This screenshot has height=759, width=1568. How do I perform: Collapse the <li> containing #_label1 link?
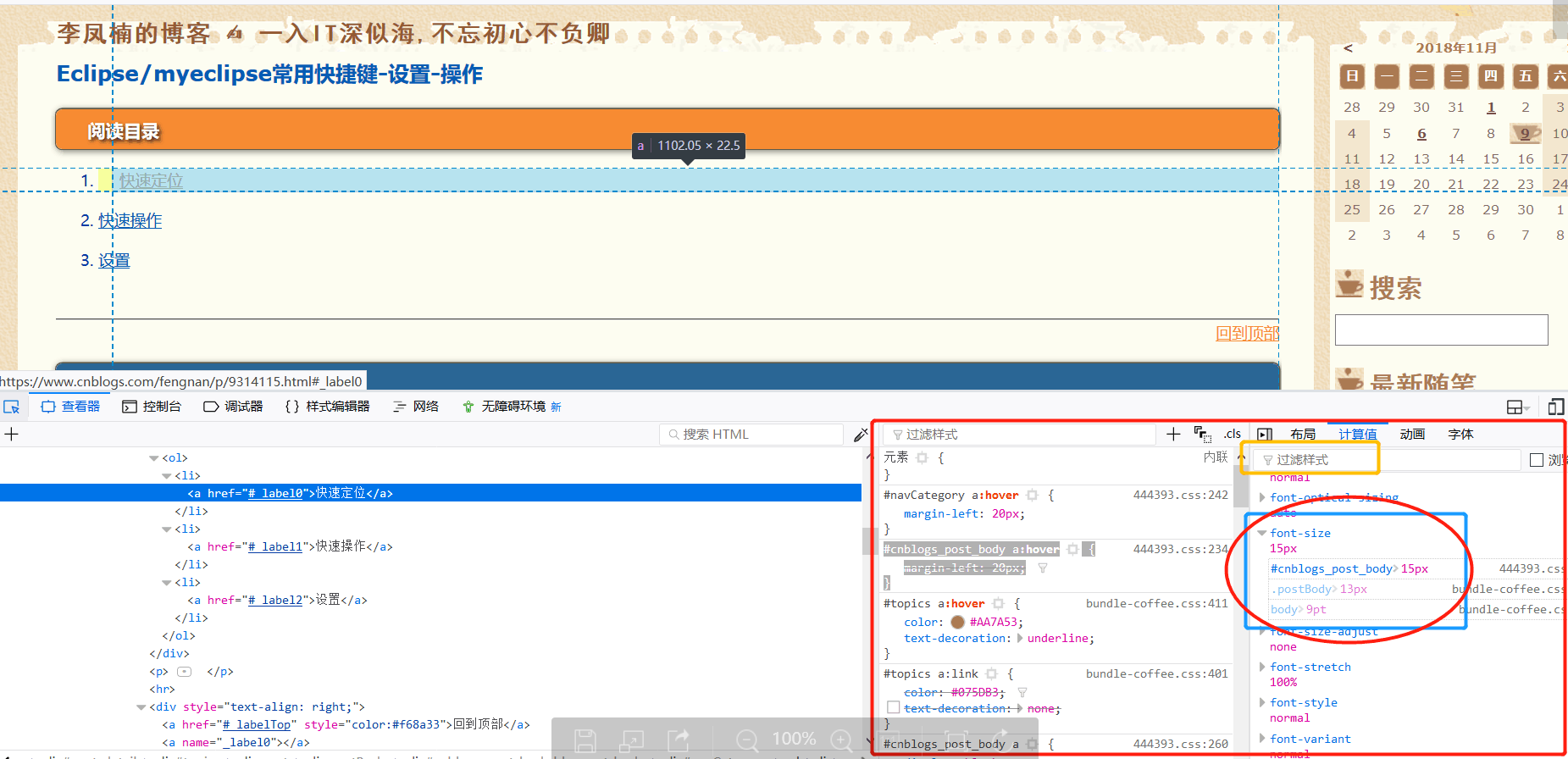[166, 529]
